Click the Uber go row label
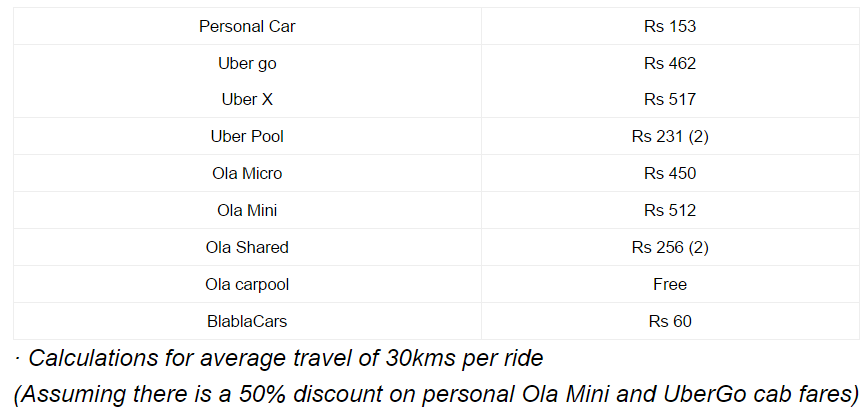Screen dimensions: 867x414 tap(247, 63)
